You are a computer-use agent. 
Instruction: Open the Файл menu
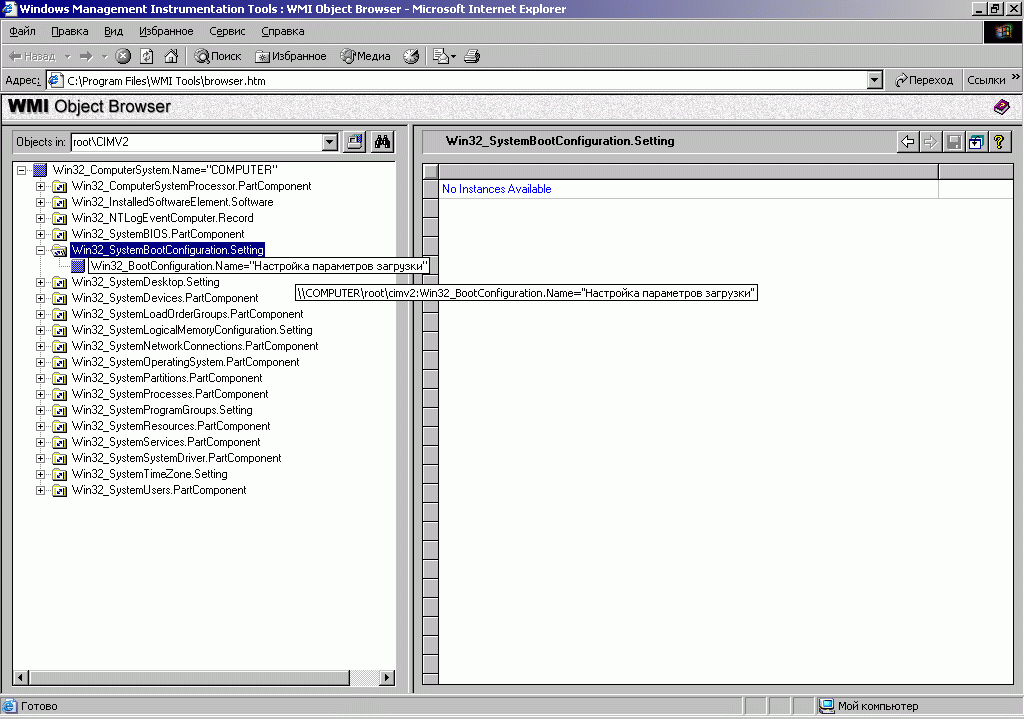[22, 31]
